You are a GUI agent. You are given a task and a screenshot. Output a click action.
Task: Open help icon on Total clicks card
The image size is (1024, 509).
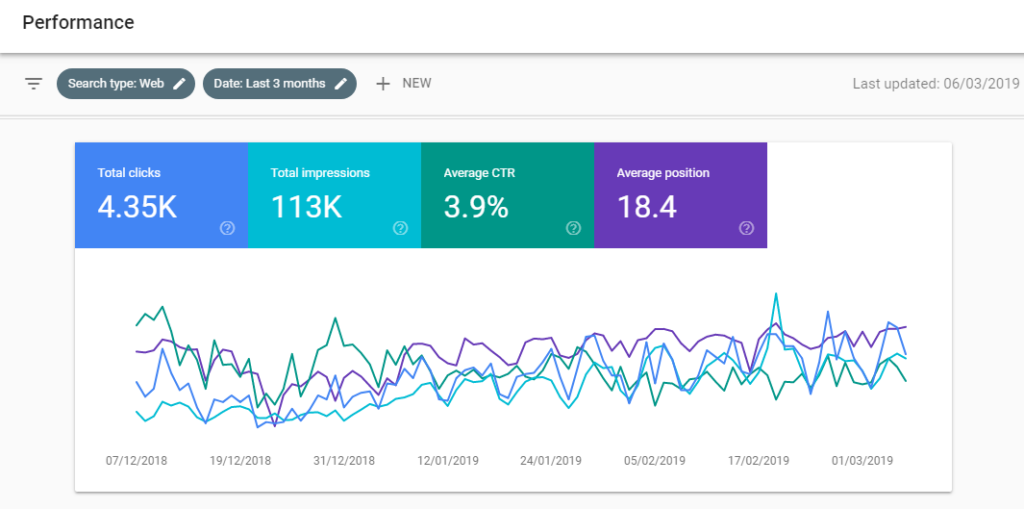[x=227, y=228]
